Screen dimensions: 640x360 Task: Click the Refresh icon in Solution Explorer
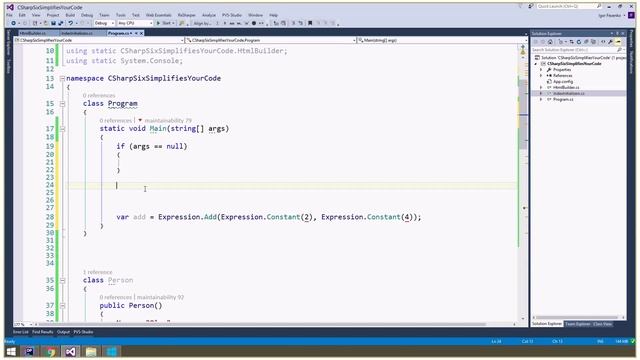coord(579,42)
